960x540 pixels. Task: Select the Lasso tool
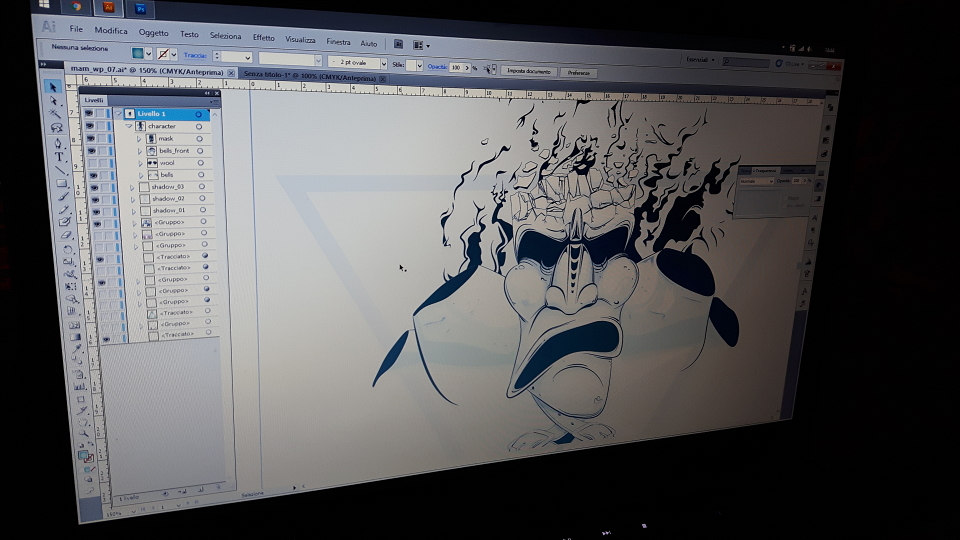(x=57, y=127)
